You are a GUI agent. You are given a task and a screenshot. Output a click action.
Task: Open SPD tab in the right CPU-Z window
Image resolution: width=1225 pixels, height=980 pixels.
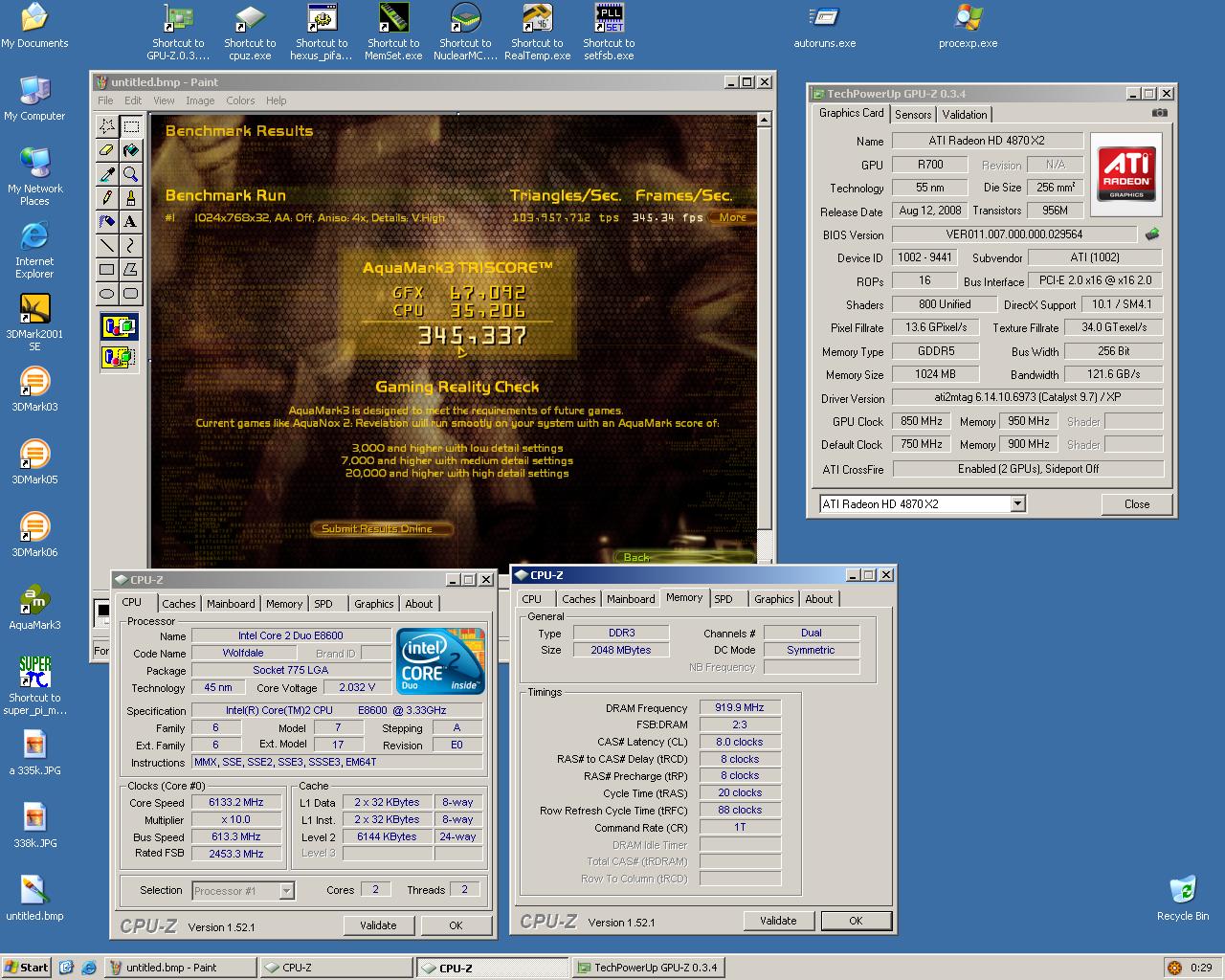pos(724,599)
